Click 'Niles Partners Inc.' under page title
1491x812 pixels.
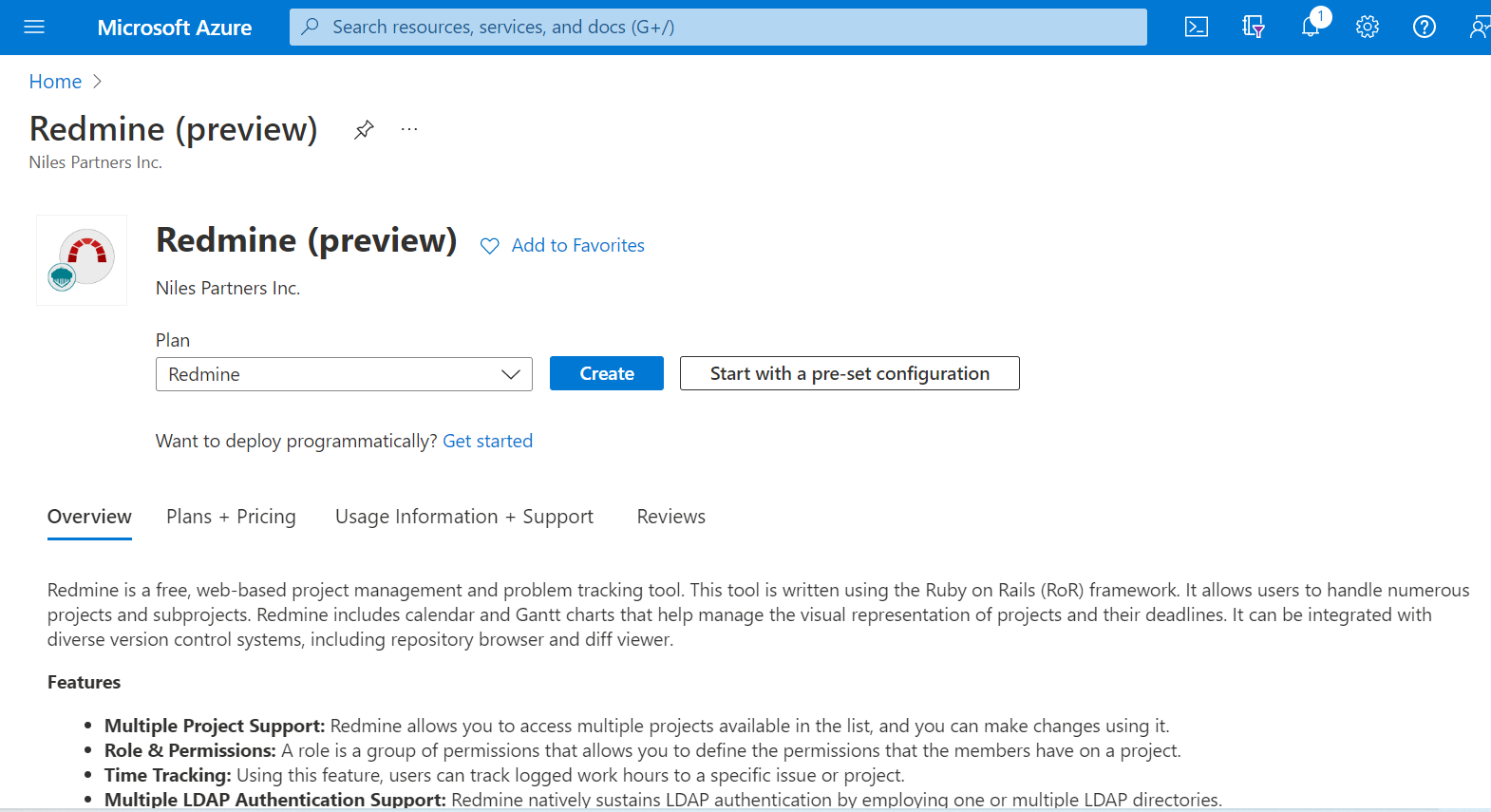pos(95,162)
